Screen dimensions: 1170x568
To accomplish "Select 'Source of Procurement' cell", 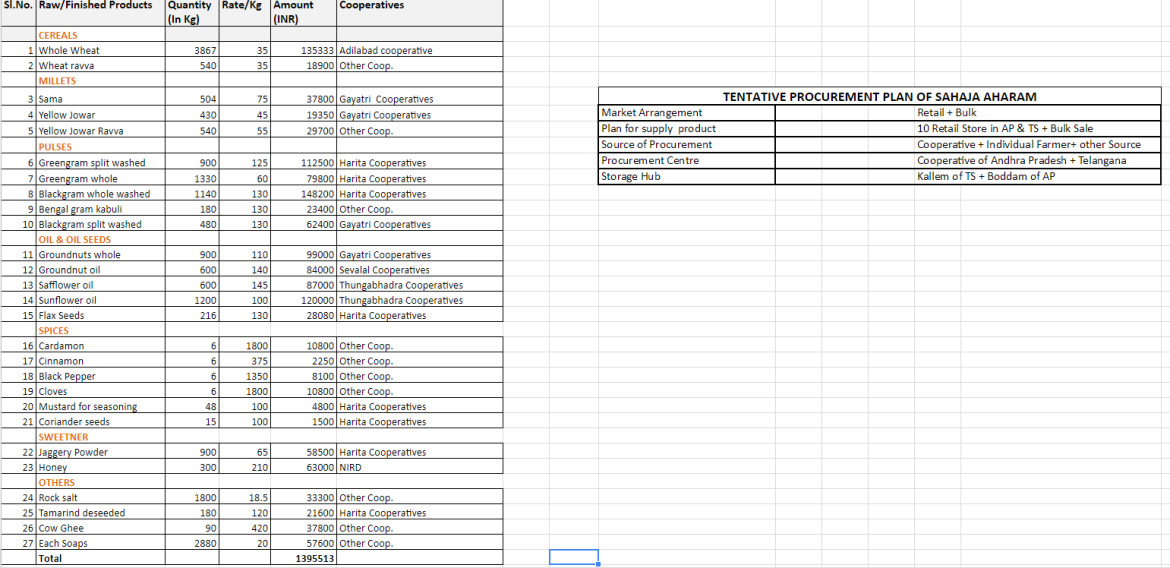I will coord(686,144).
